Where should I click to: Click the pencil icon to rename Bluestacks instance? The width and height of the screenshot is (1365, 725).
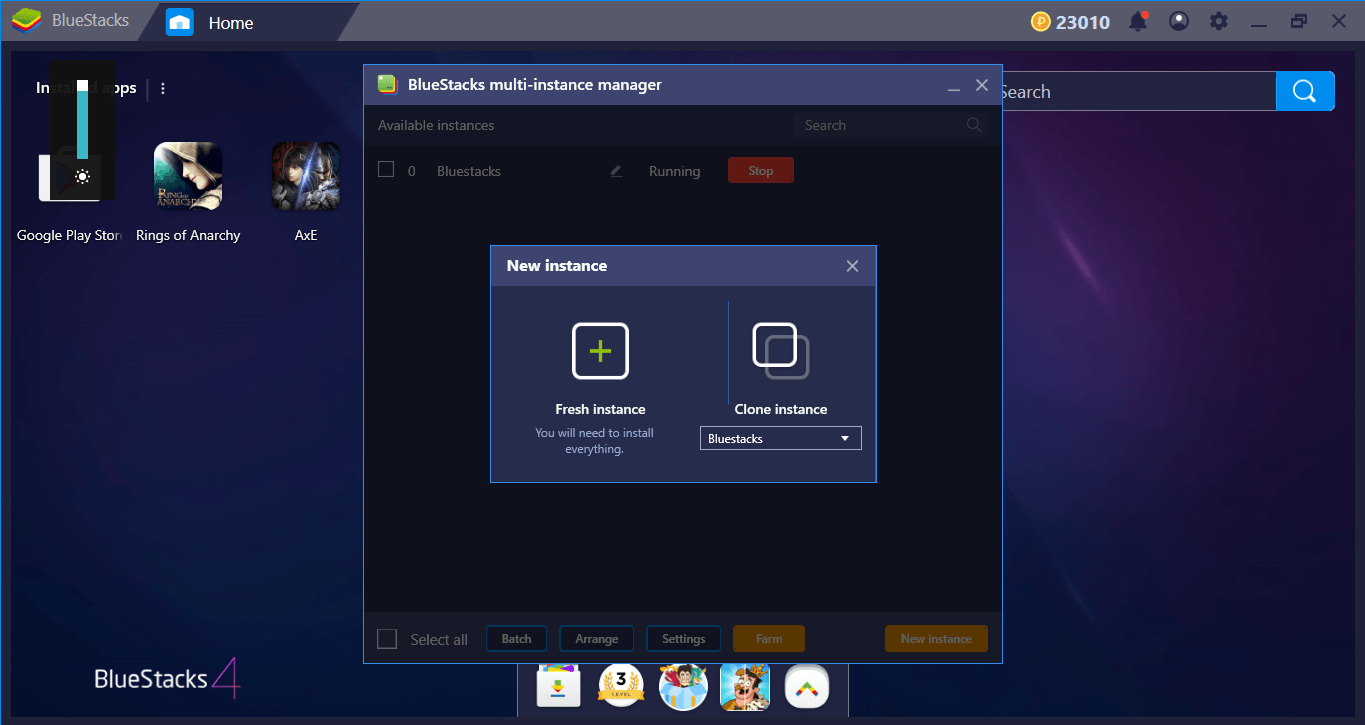pos(616,171)
